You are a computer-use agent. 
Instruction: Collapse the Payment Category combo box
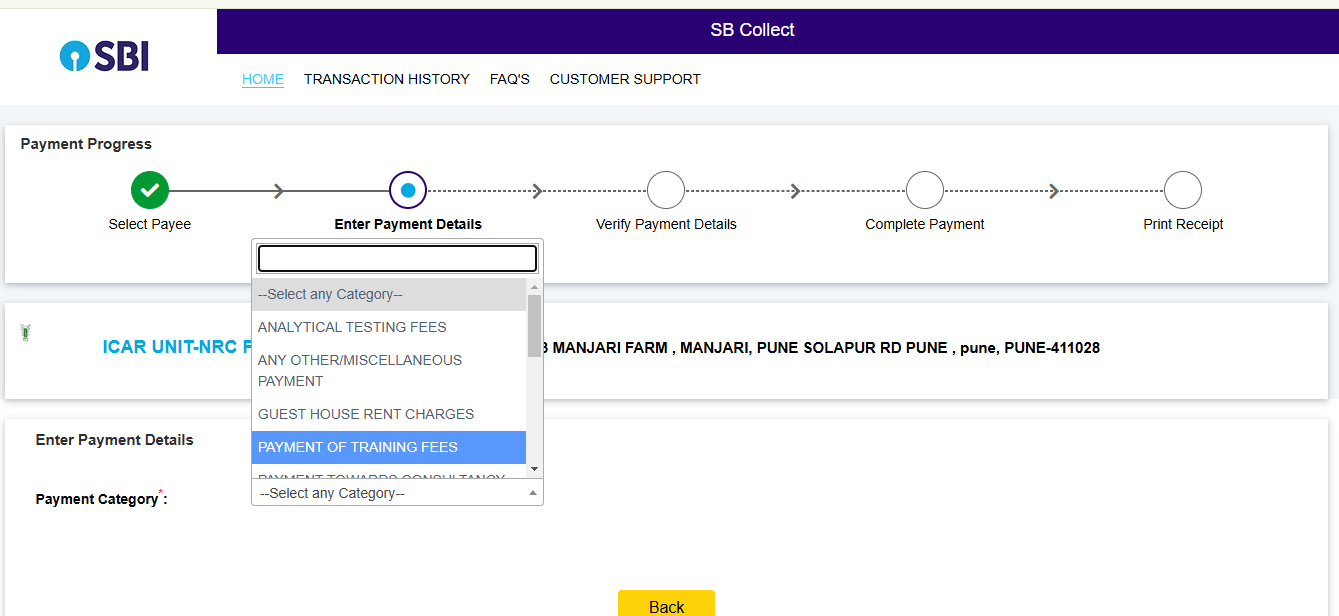pos(397,493)
